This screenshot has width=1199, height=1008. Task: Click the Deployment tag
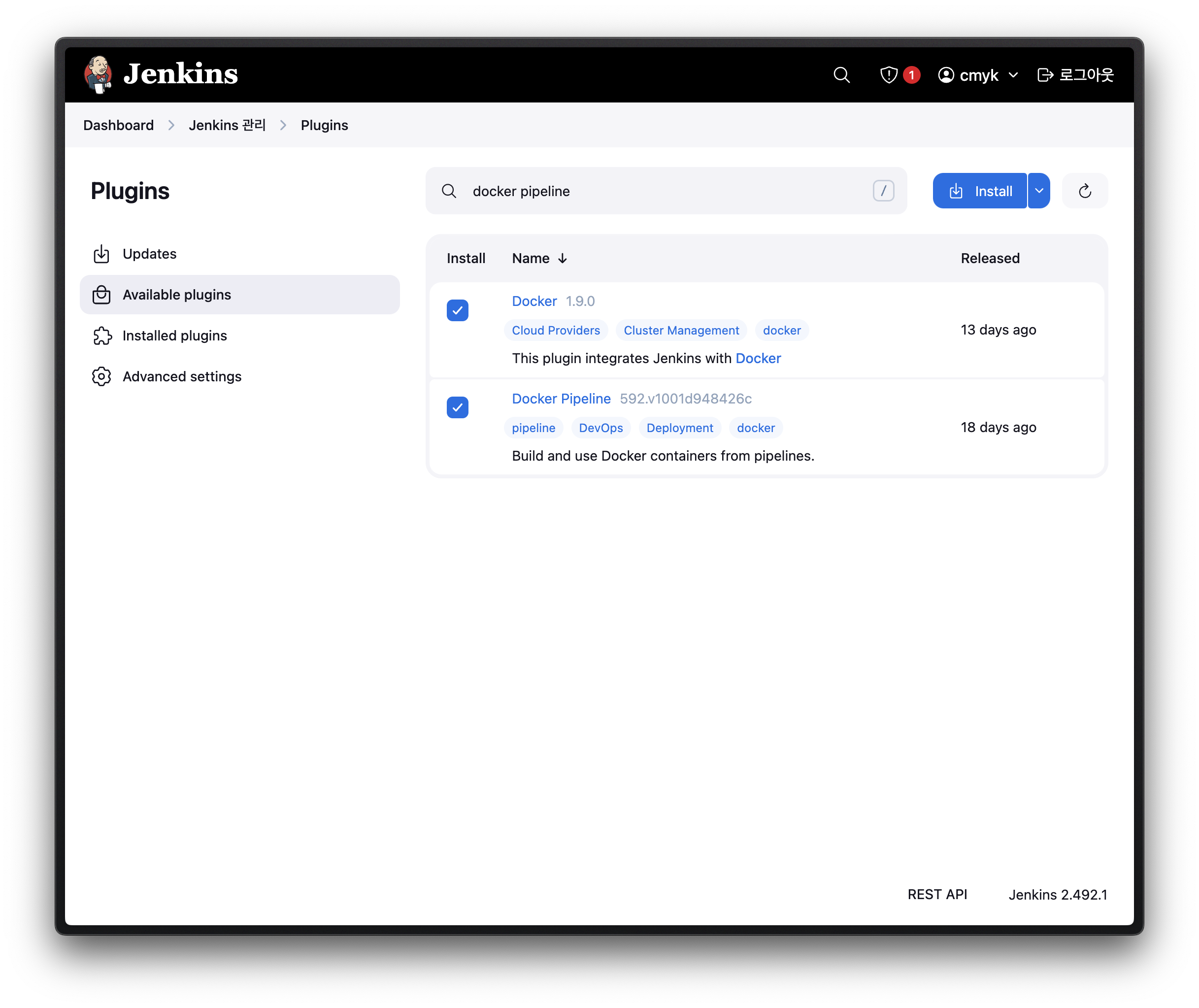pyautogui.click(x=679, y=428)
